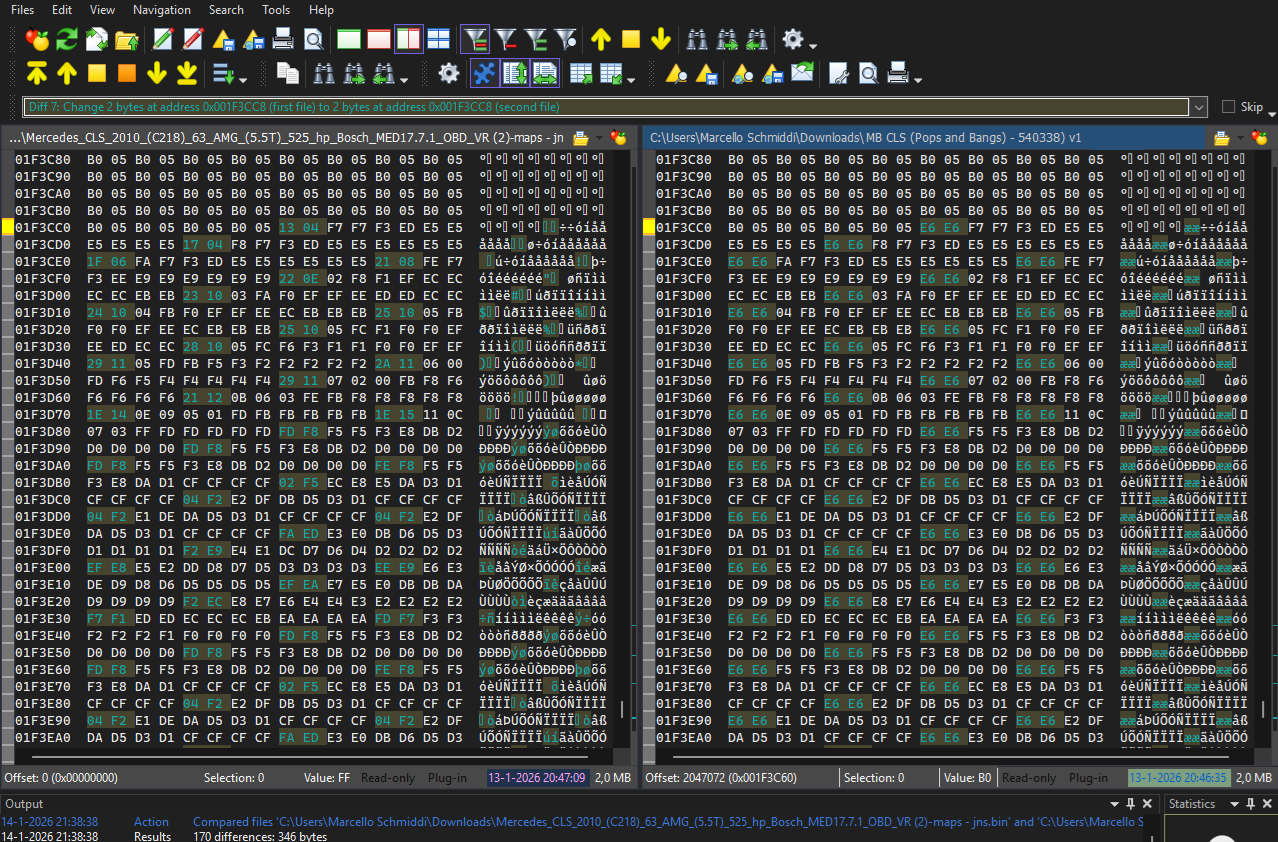Click the gear options icon in second toolbar row

pos(449,73)
